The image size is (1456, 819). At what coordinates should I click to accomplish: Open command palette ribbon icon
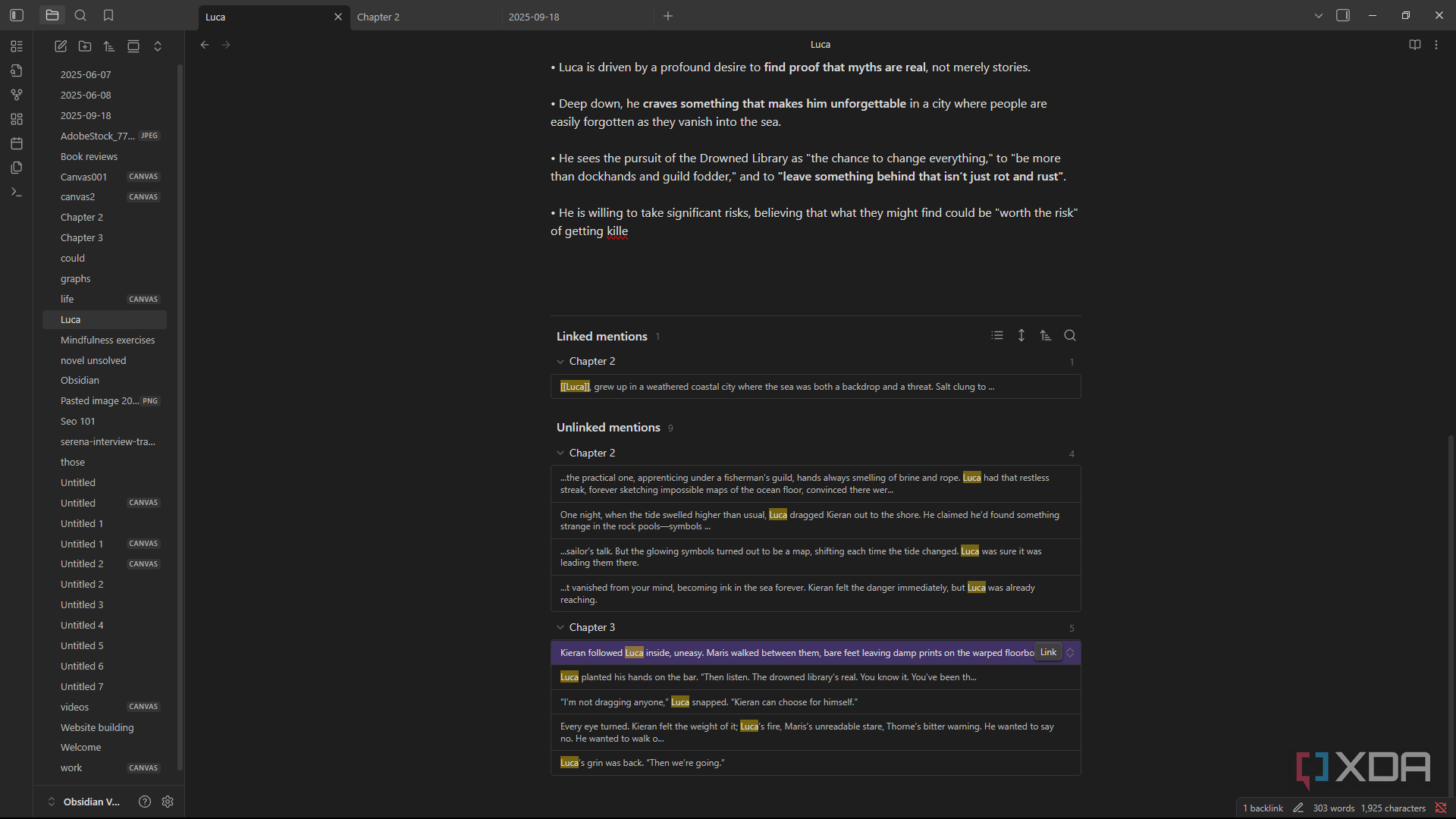click(x=17, y=192)
